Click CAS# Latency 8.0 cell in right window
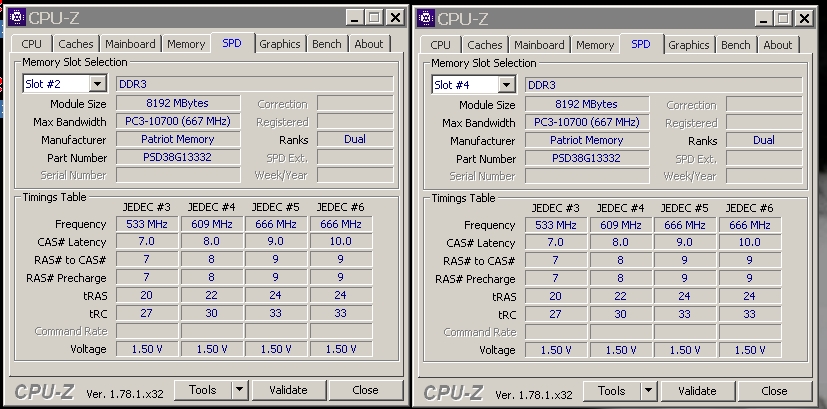The image size is (827, 409). pos(620,243)
